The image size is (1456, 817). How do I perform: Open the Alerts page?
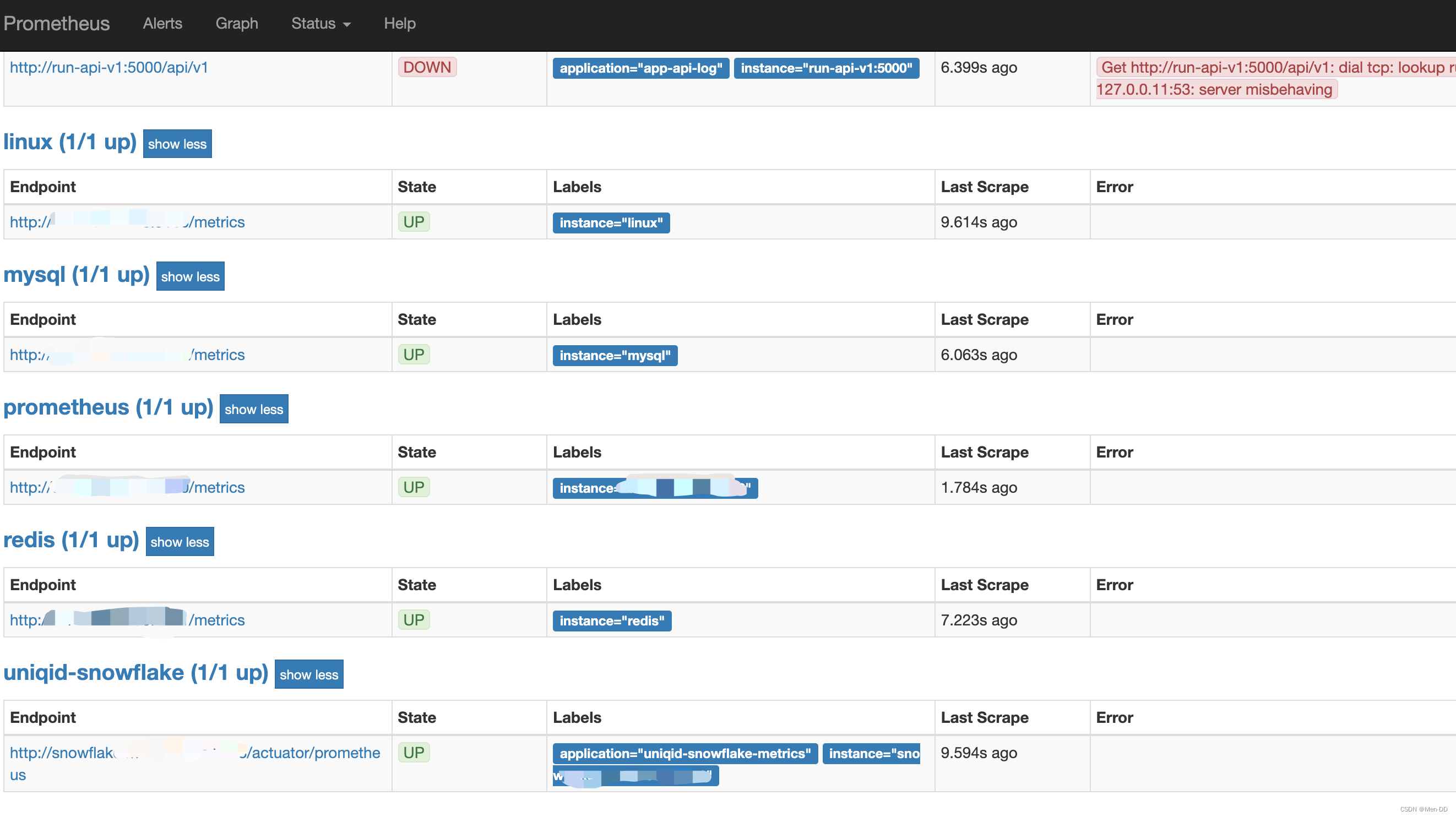pos(162,23)
